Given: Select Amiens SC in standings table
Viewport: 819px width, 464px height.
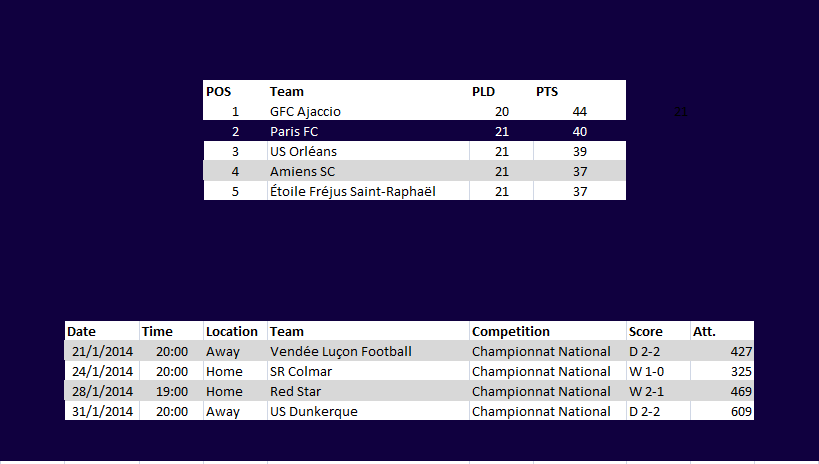Looking at the screenshot, I should click(x=368, y=171).
